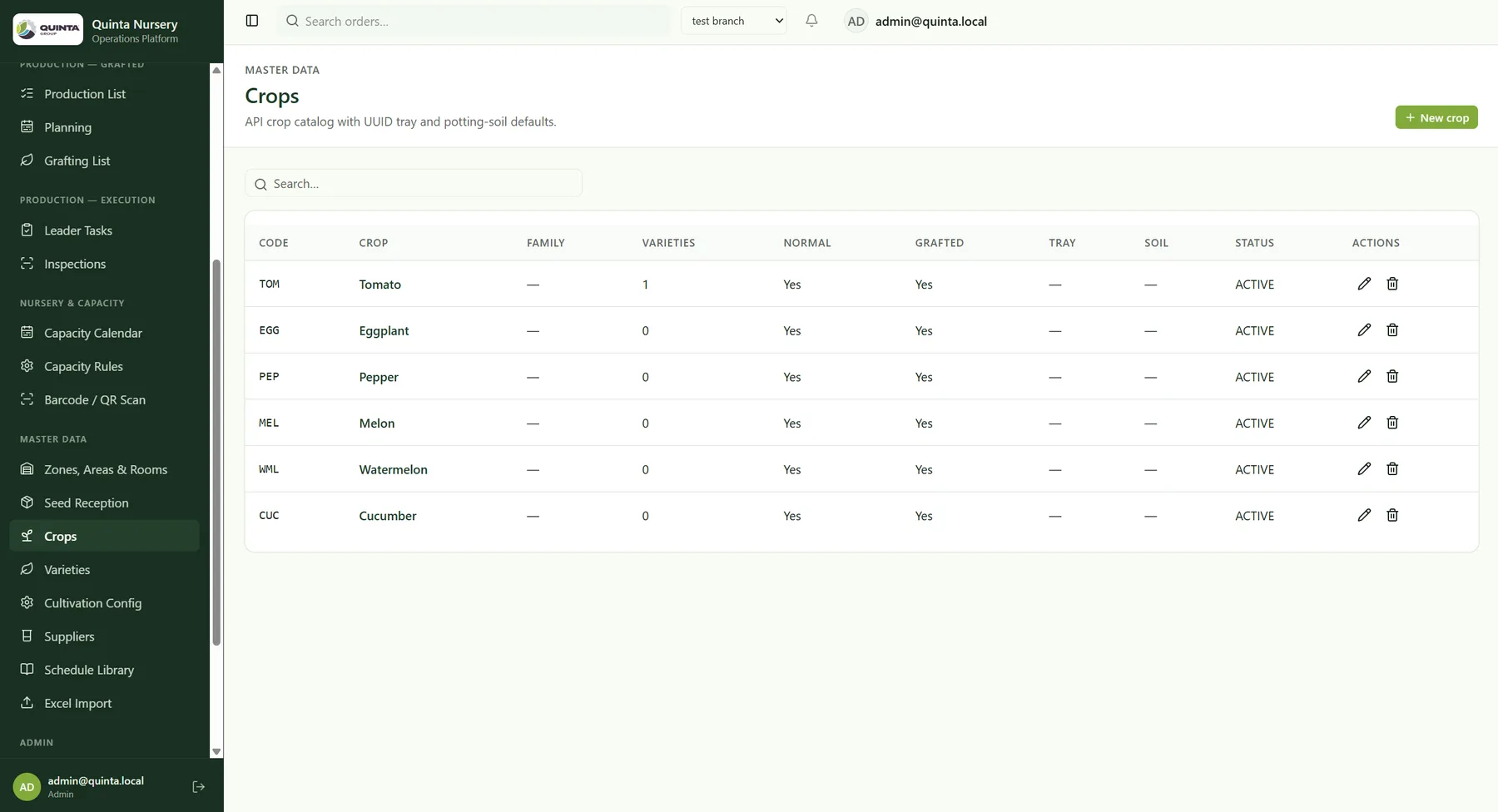Edit the Watermelon crop row
The height and width of the screenshot is (812, 1498).
point(1364,469)
